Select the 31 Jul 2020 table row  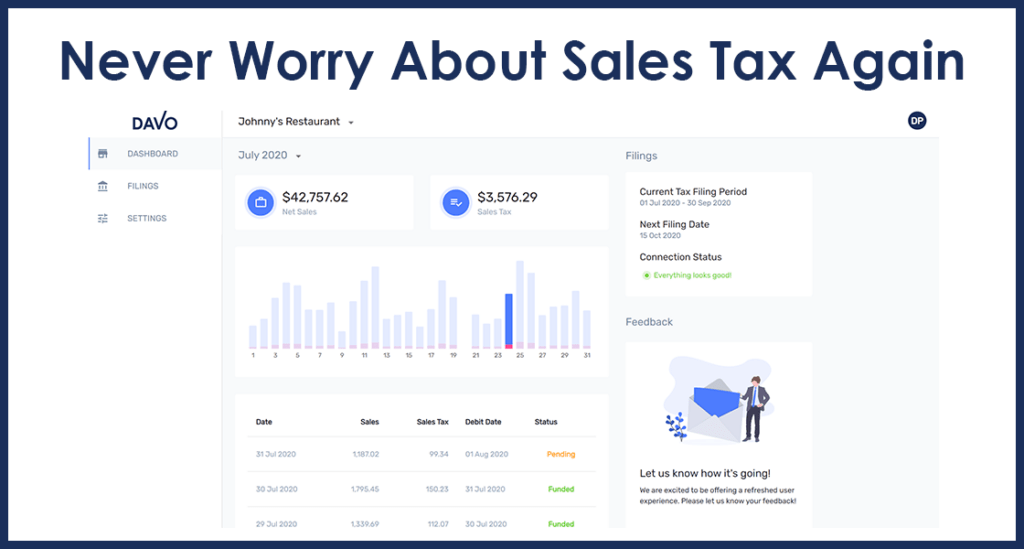coord(420,454)
